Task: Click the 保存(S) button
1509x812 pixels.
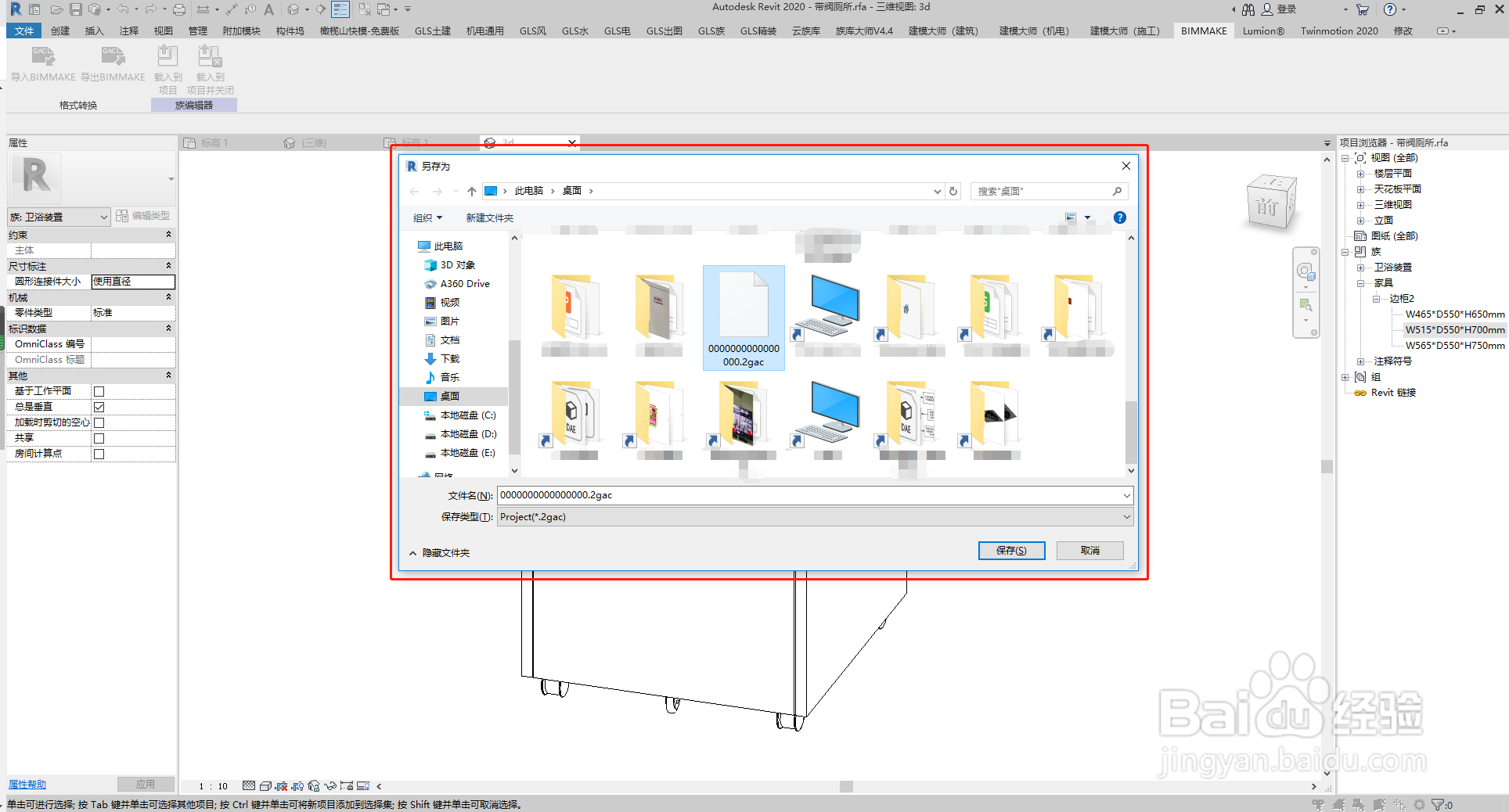Action: coord(1011,551)
